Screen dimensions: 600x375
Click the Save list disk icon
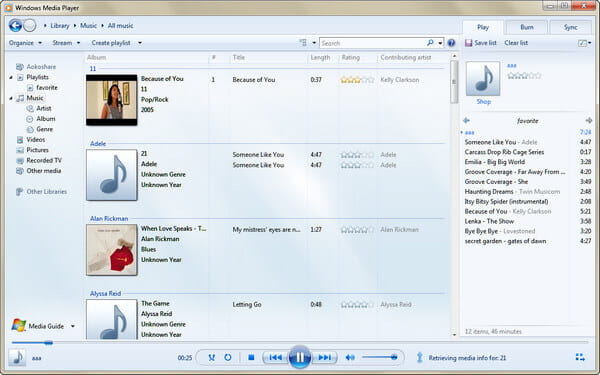tap(468, 43)
